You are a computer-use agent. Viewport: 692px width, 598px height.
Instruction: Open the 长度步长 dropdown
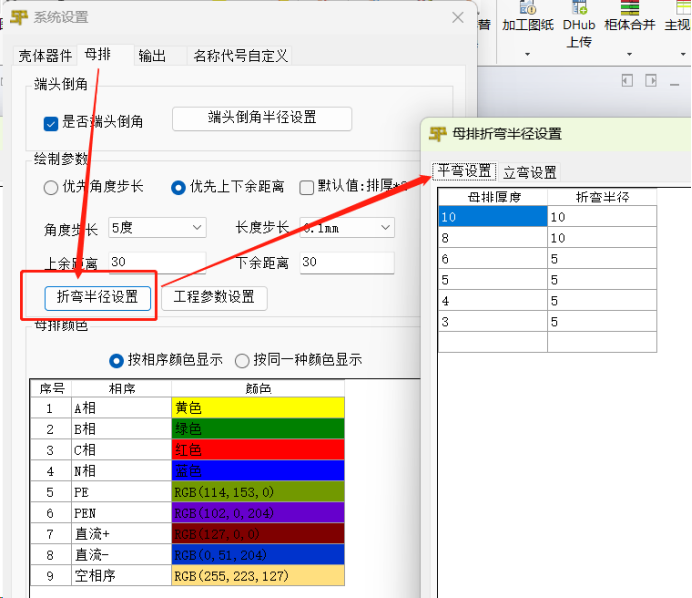347,228
